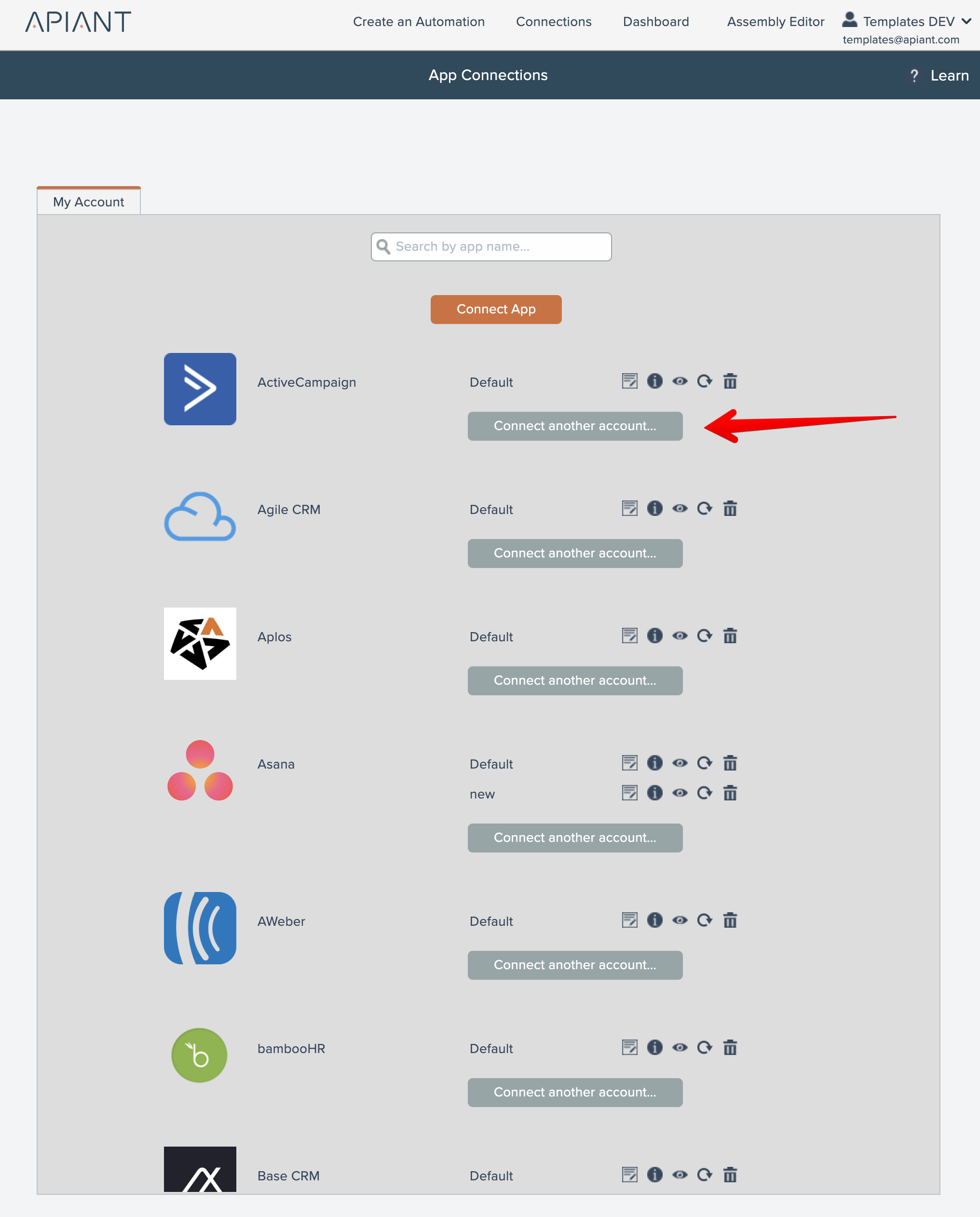Screen dimensions: 980x1217
Task: Toggle eye icon for bambooHR connection
Action: (x=680, y=1048)
